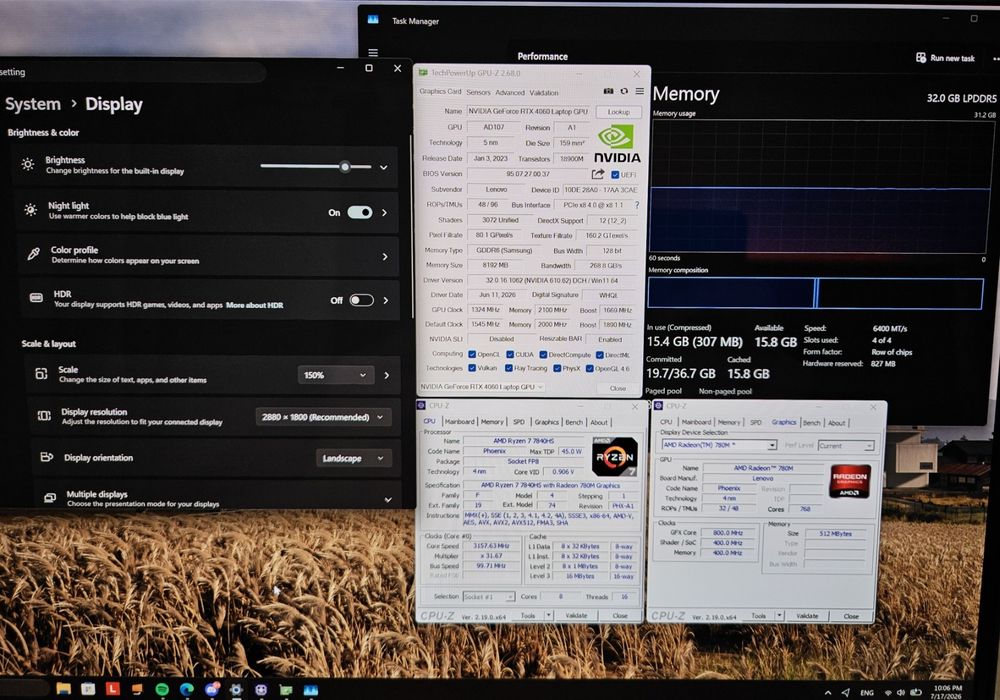The image size is (1000, 700).
Task: Click the Wi-Fi network tray icon
Action: coord(888,692)
